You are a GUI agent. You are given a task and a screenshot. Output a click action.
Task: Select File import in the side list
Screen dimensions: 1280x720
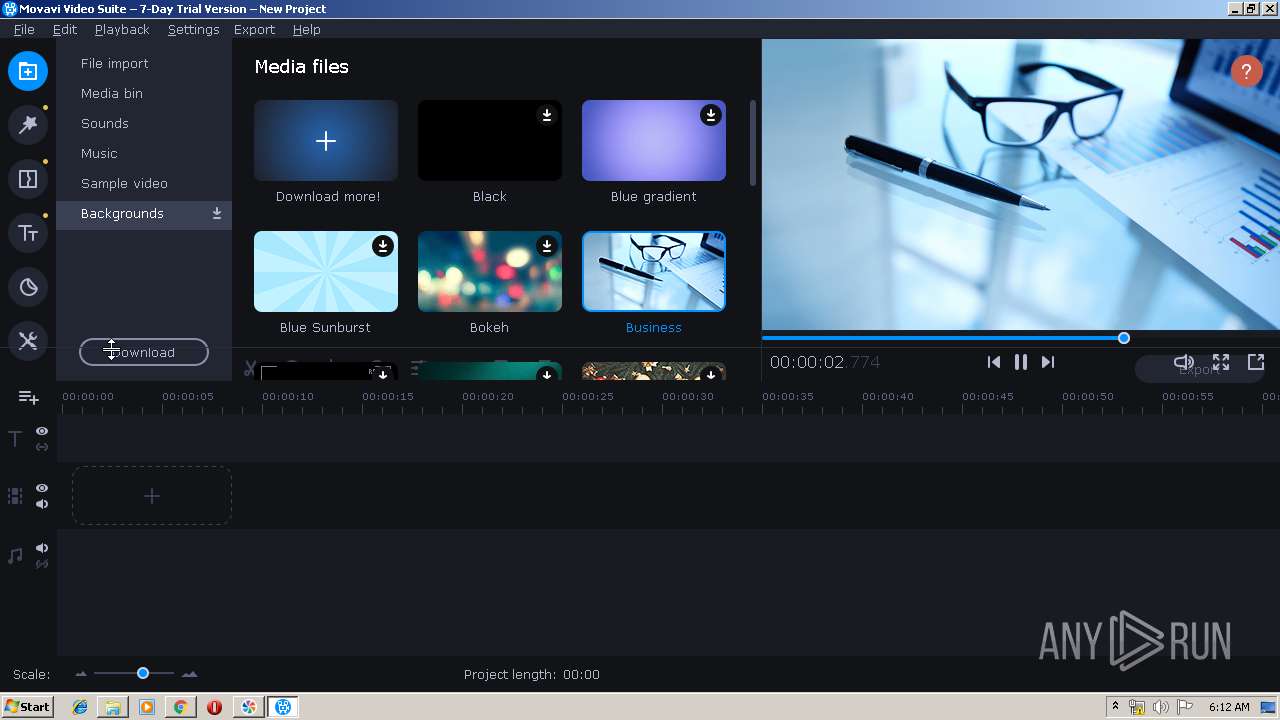(x=144, y=64)
